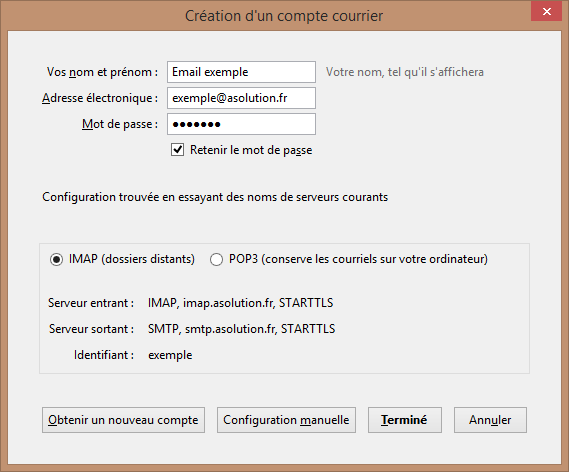Click the Vos nom et prénom label
The width and height of the screenshot is (569, 472).
click(x=102, y=72)
